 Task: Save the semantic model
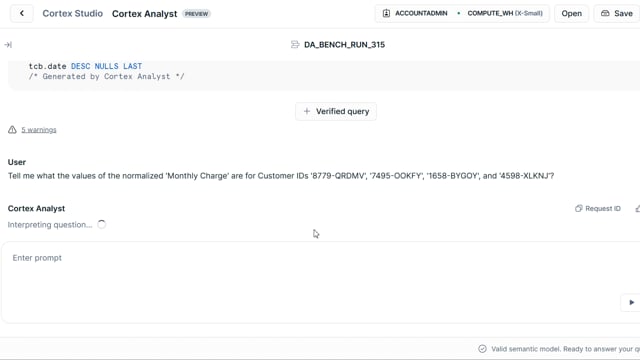pos(617,13)
